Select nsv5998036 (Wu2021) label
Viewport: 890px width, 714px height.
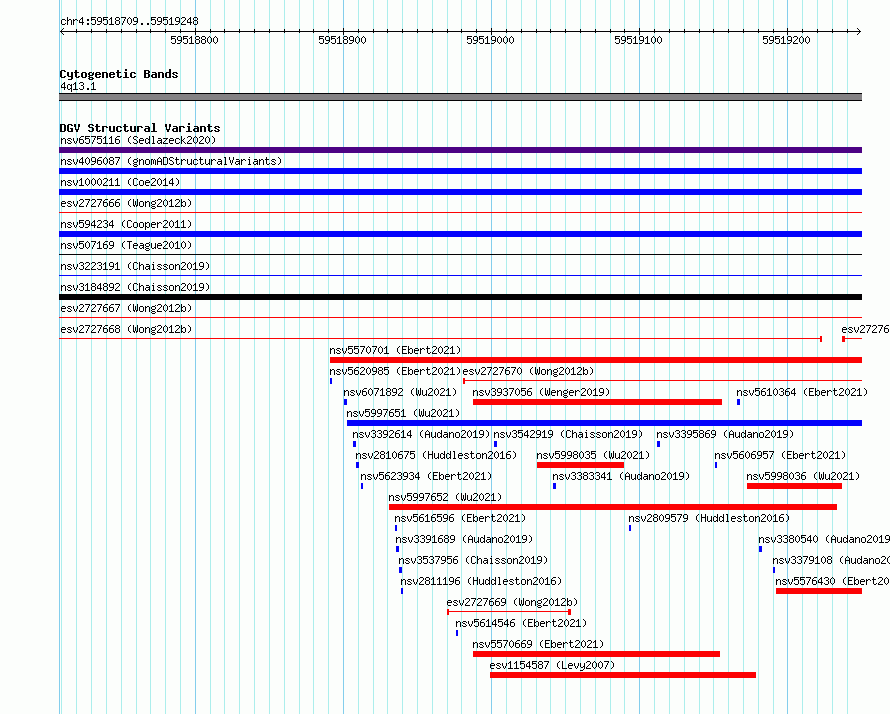[x=803, y=476]
